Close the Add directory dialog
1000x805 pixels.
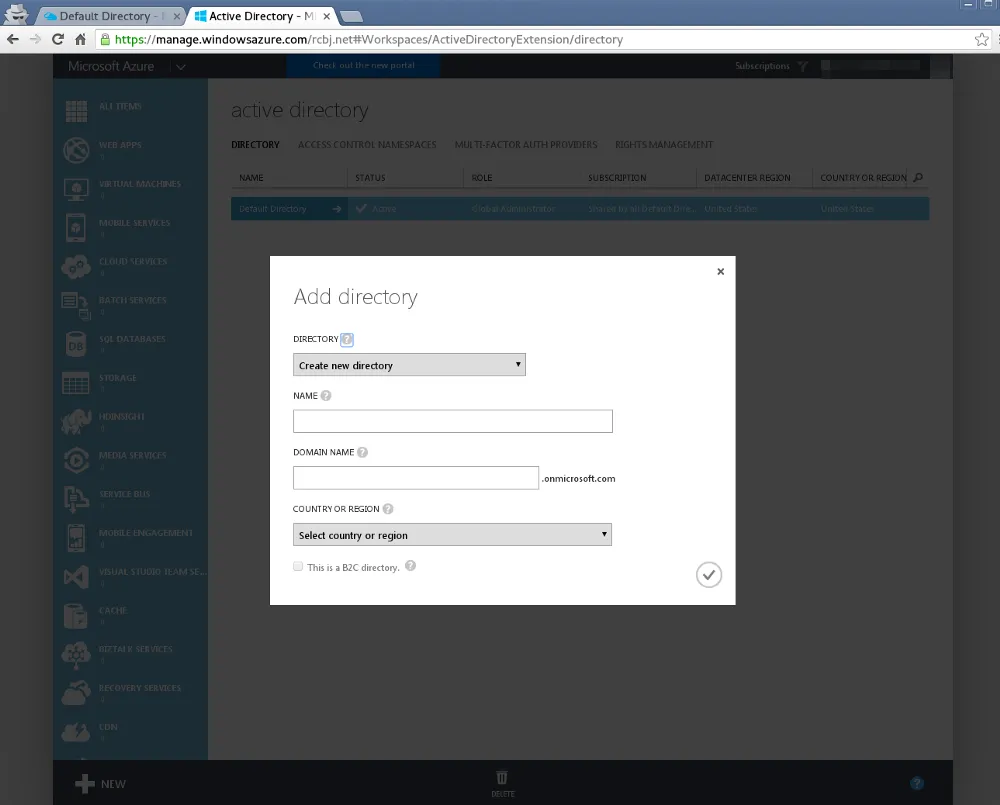click(721, 272)
